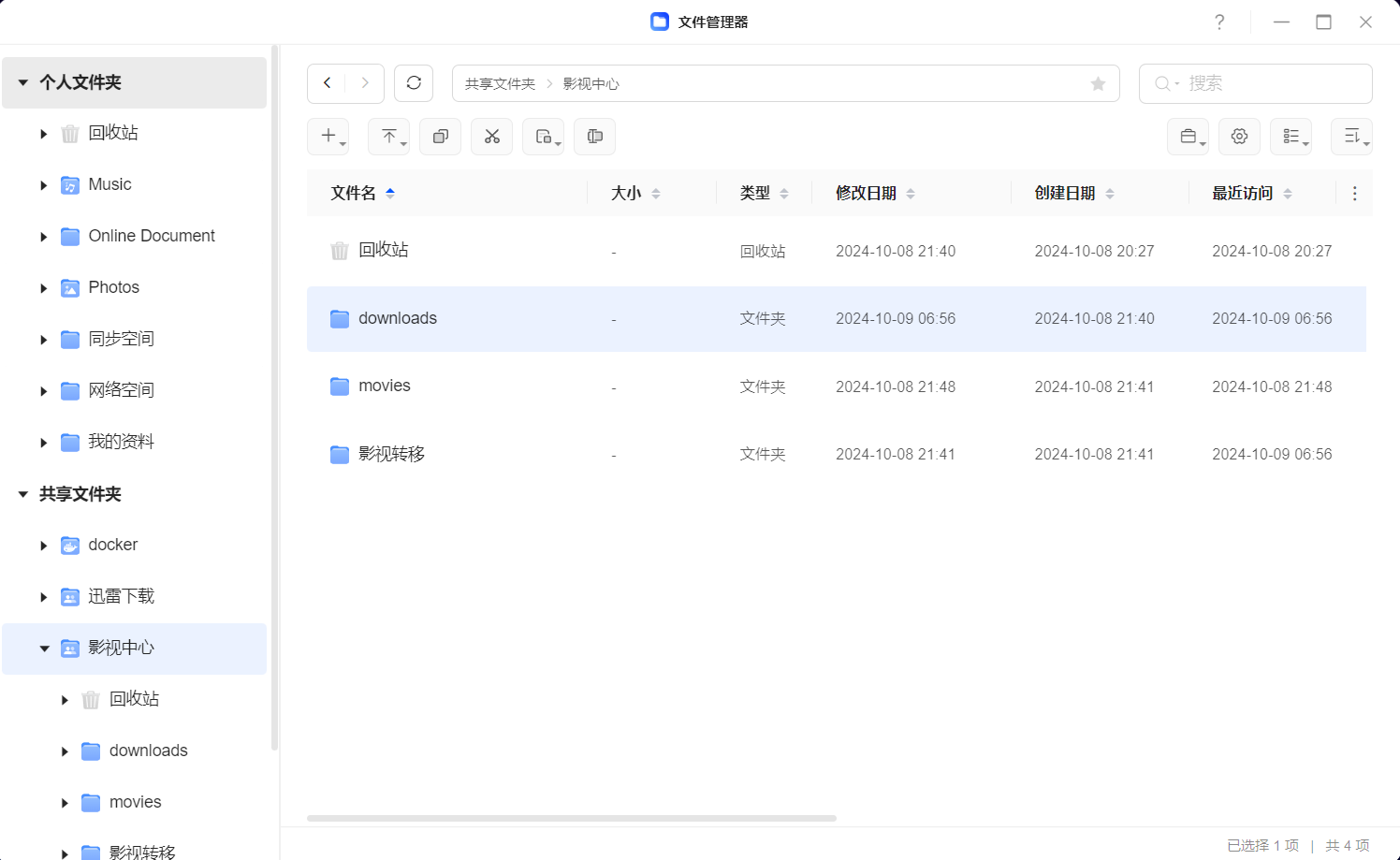The width and height of the screenshot is (1400, 860).
Task: Collapse the 影视中心 tree node
Action: 44,649
